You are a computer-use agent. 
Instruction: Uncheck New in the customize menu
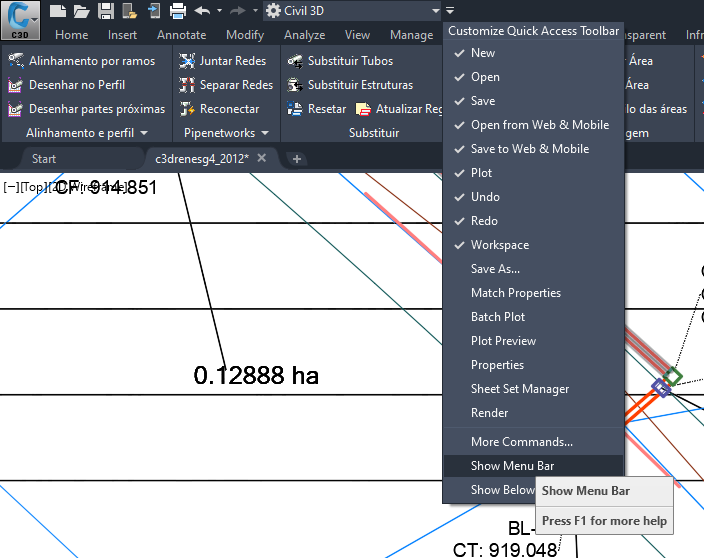[x=533, y=53]
